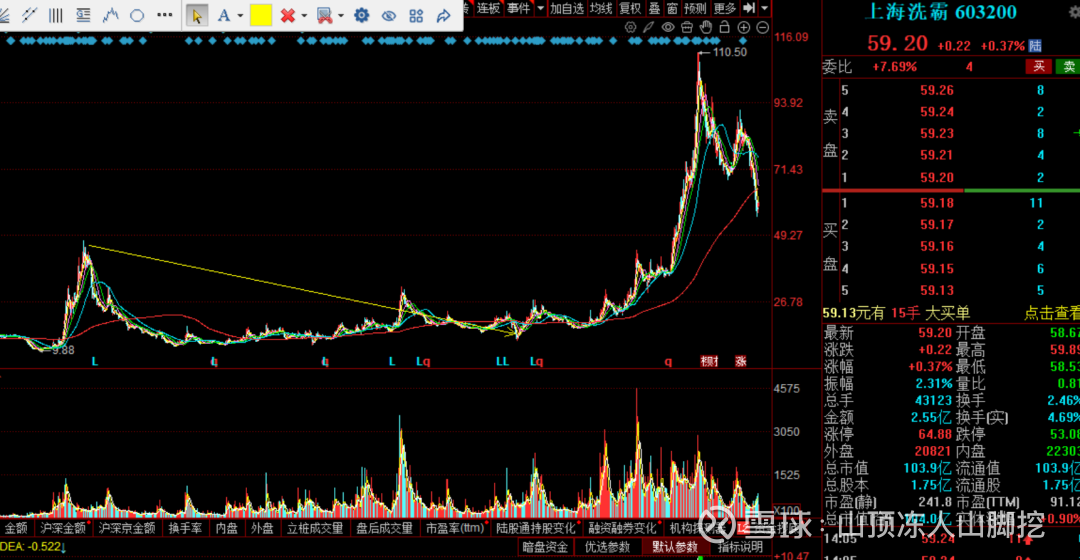
Task: Click the 涨 marker below chart
Action: point(740,361)
